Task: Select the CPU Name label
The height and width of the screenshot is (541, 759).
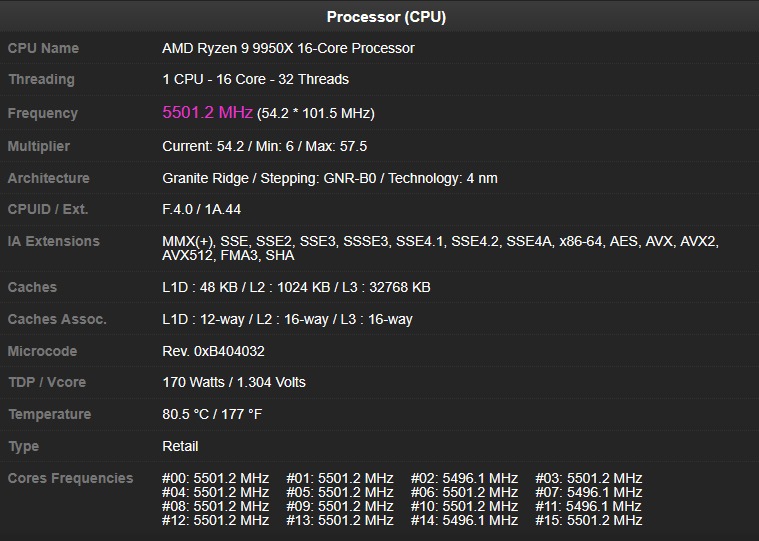Action: pos(43,48)
